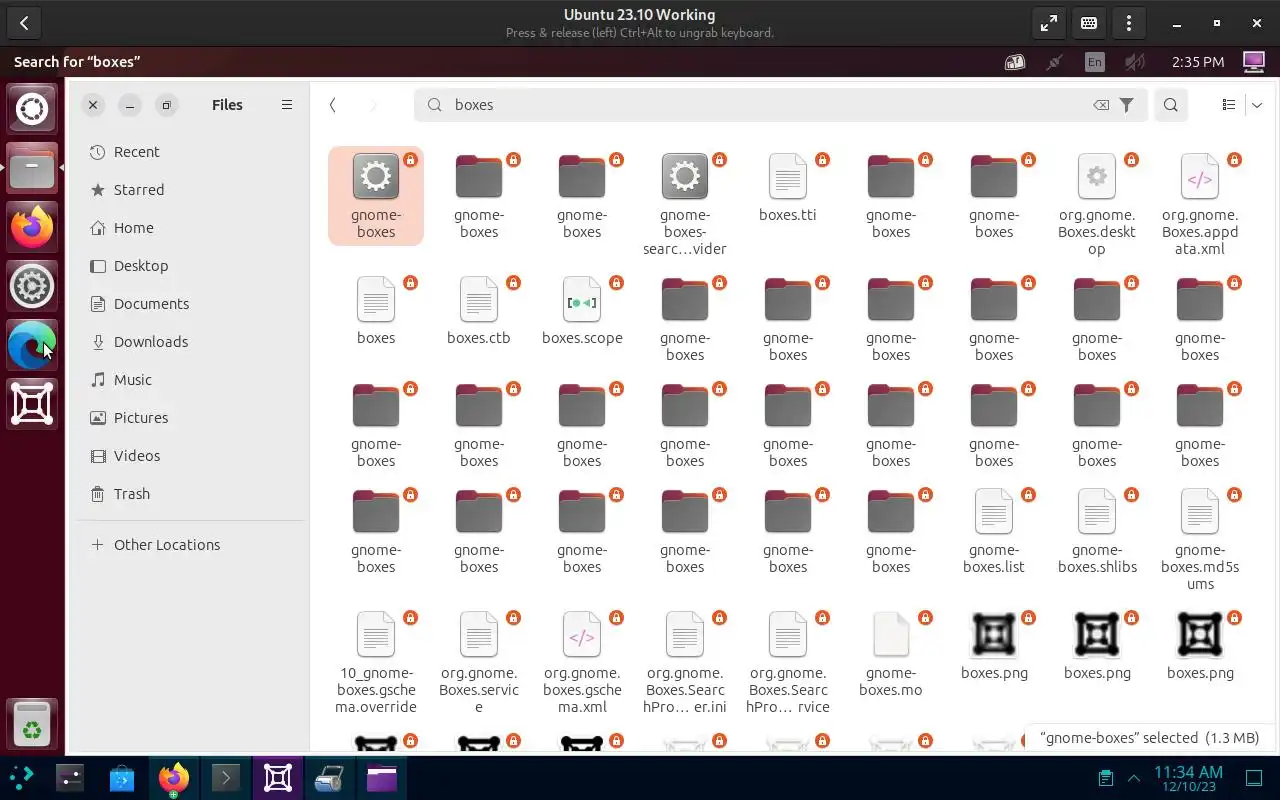Select the gnome-boxes.md5sums file

click(x=1200, y=539)
